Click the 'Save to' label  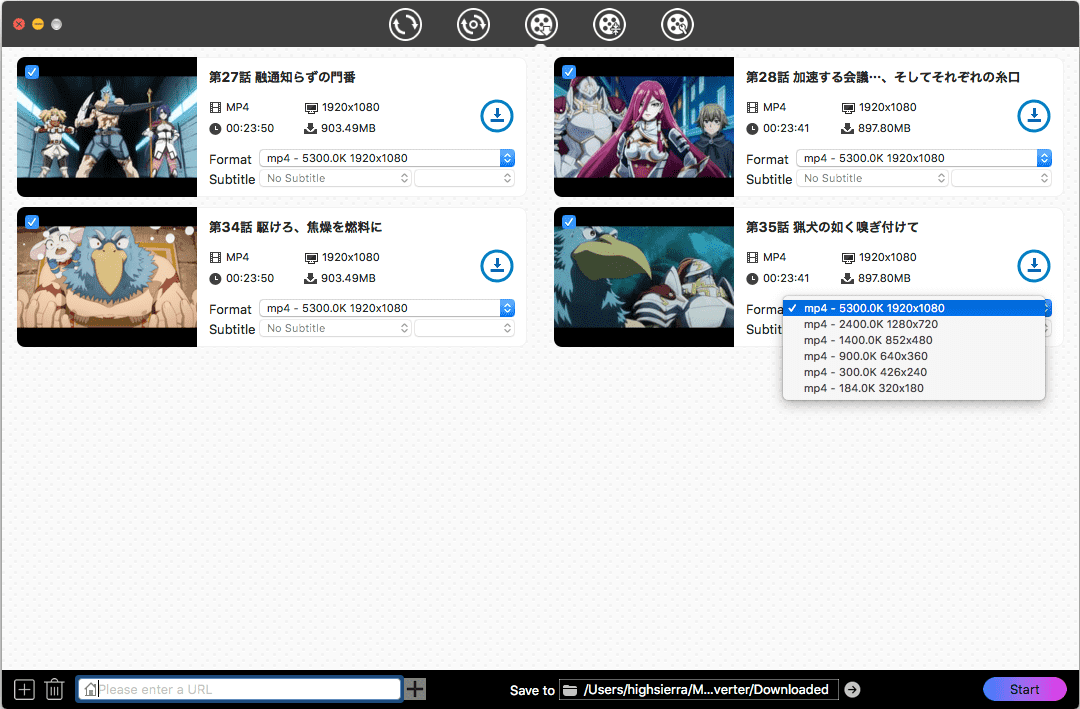pos(532,690)
